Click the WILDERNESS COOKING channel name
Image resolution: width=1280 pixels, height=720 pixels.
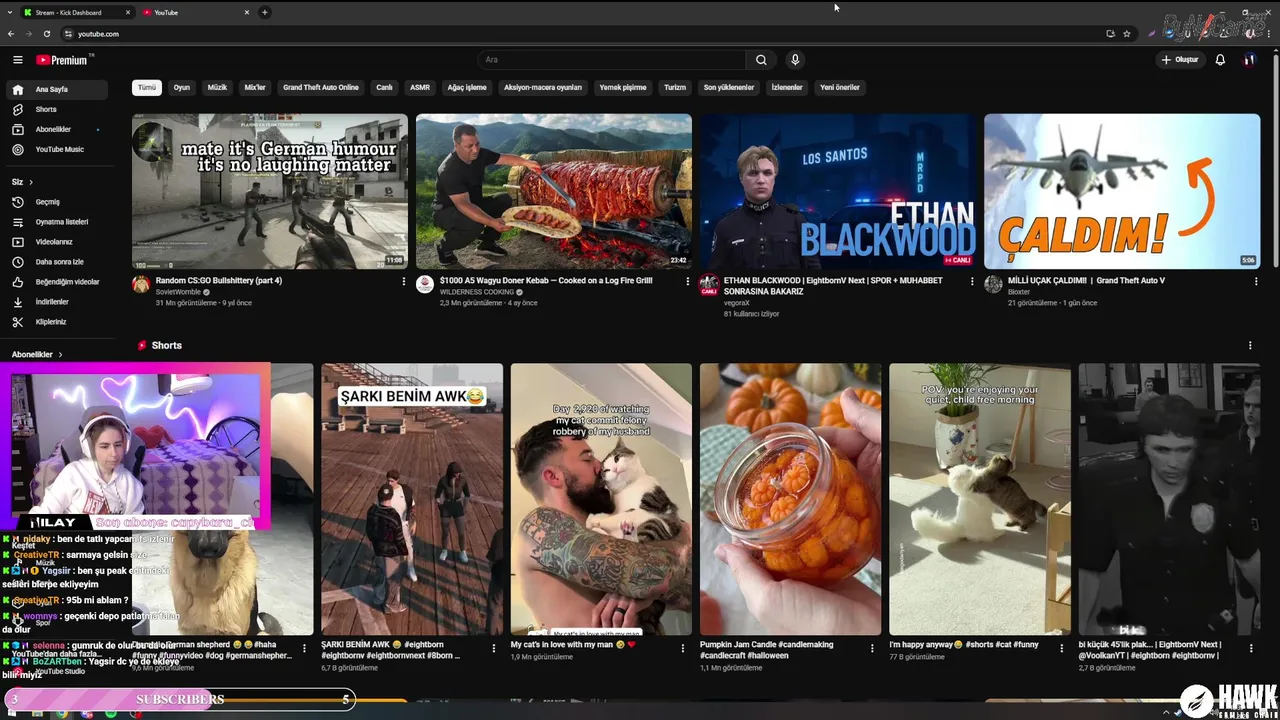[477, 292]
